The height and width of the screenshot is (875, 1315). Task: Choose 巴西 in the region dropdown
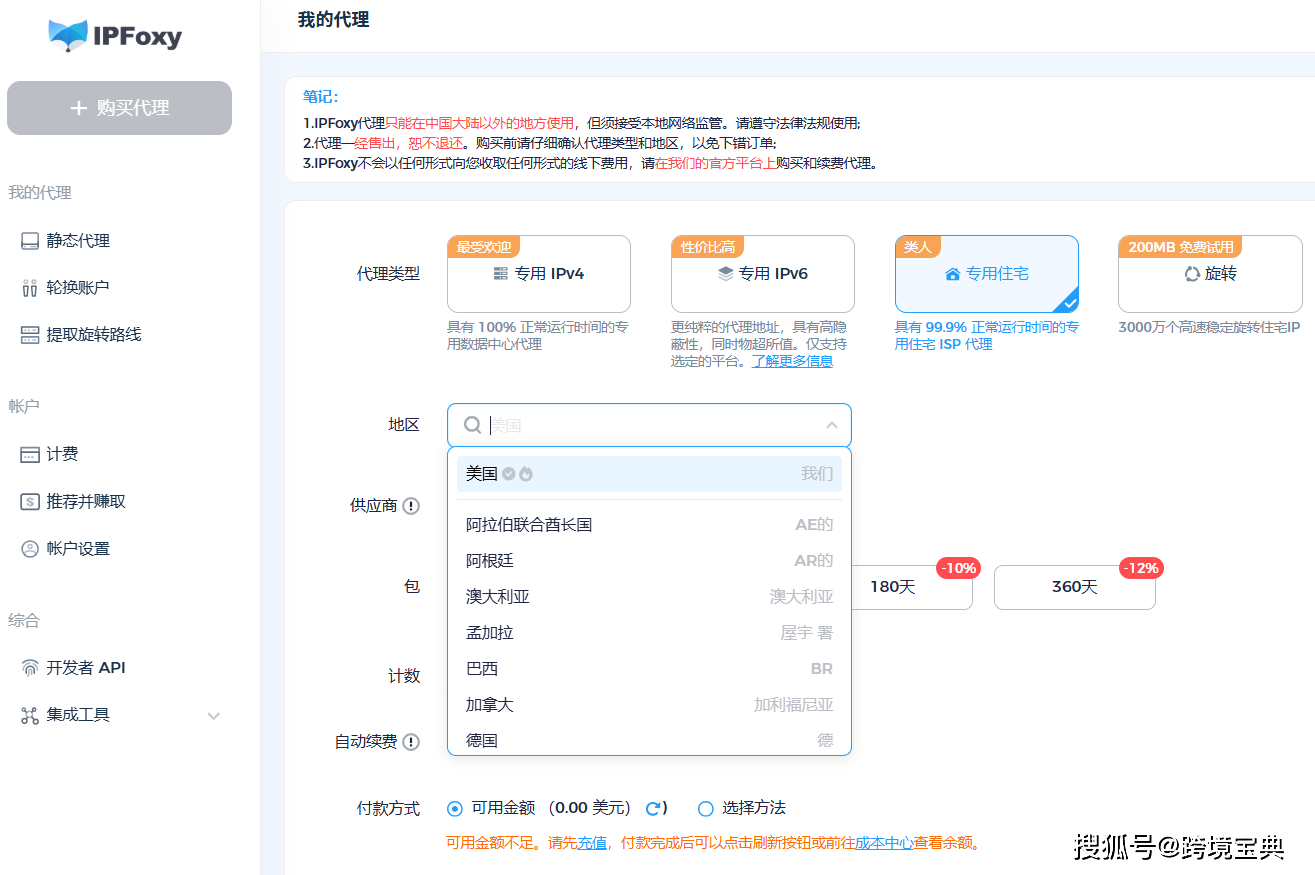[482, 669]
